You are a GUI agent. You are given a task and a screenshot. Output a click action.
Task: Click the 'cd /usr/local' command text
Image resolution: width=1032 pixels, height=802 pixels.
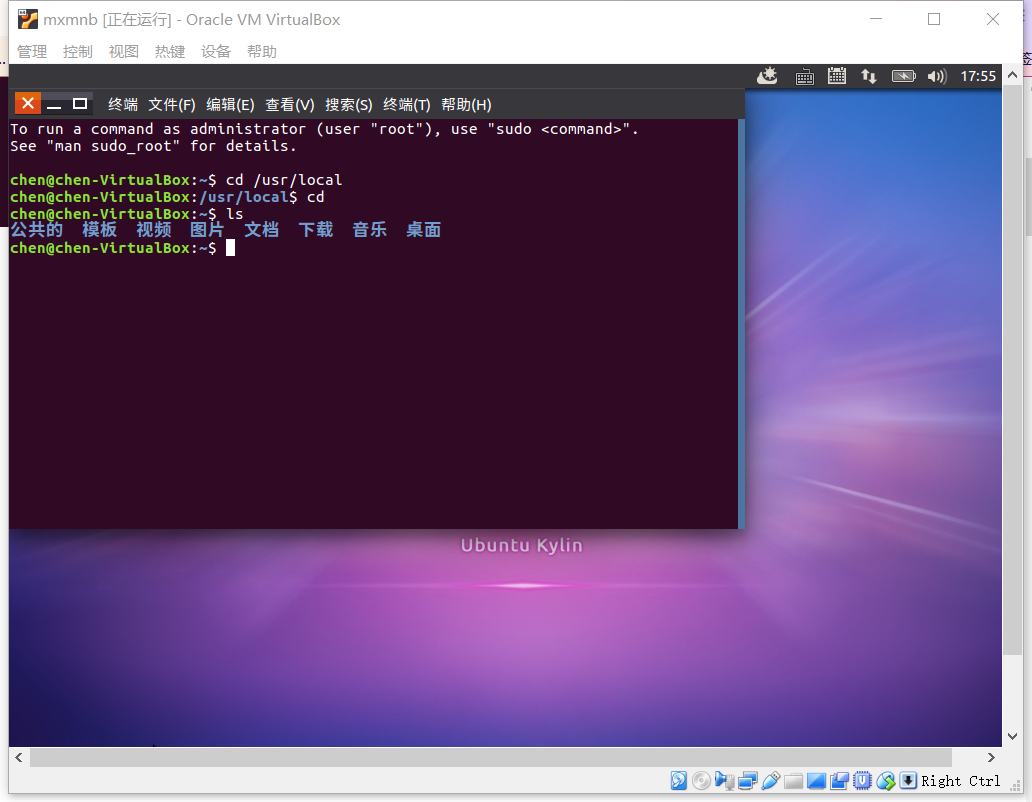284,180
